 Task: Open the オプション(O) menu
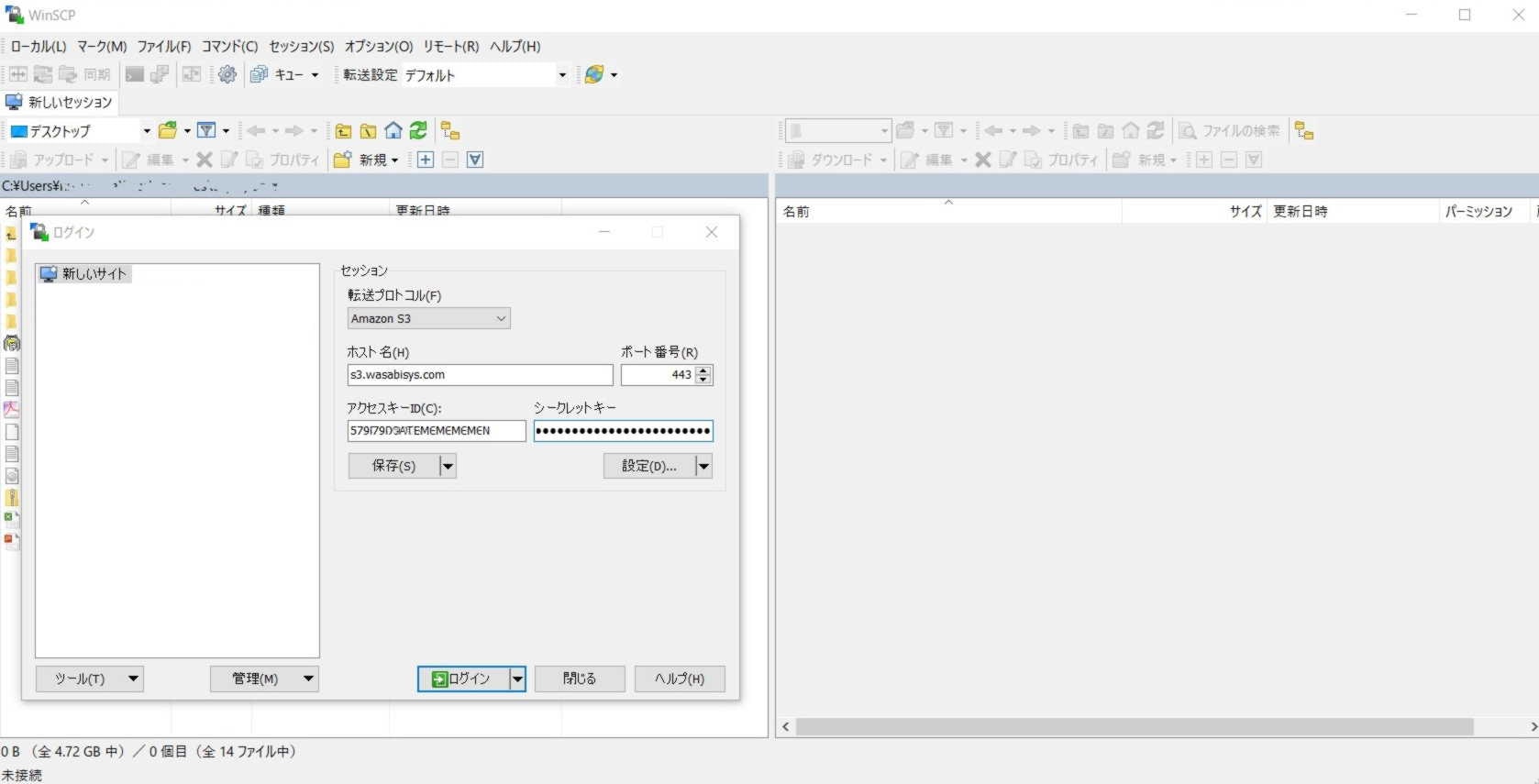tap(379, 46)
